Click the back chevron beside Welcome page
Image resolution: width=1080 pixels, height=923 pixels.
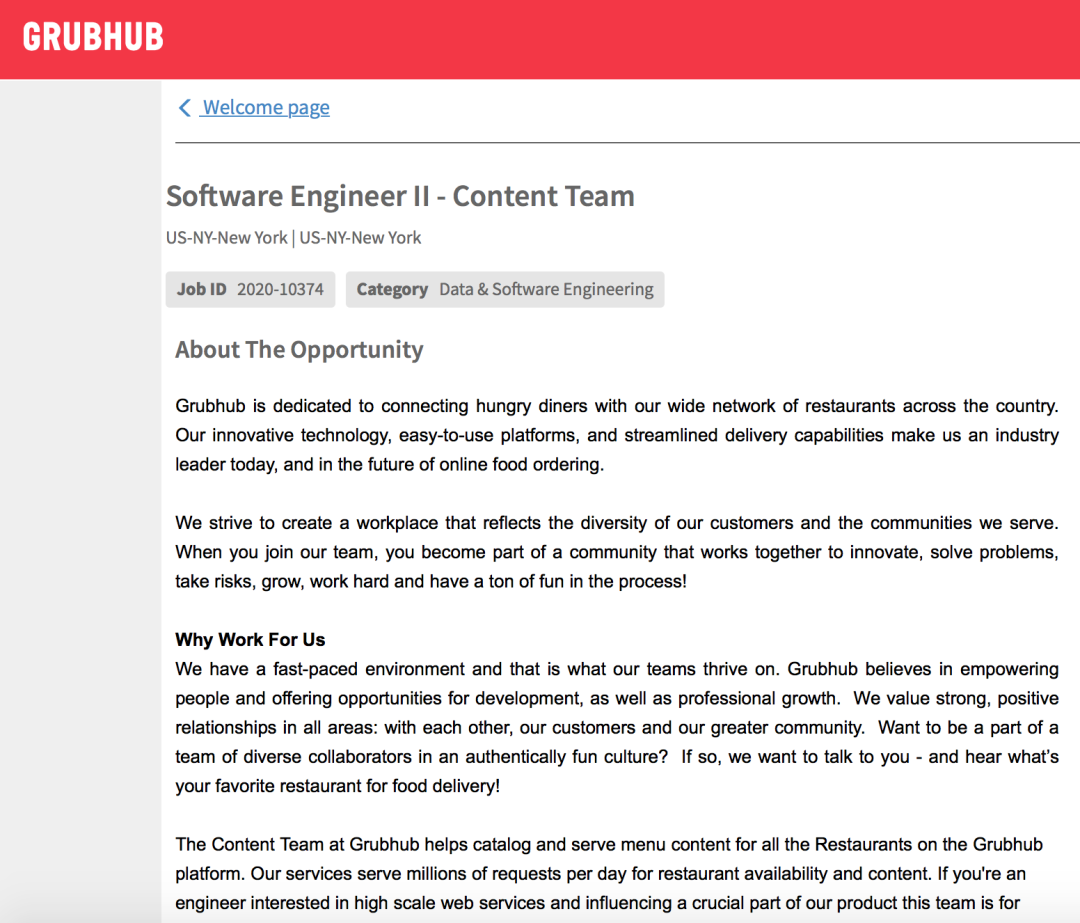coord(184,108)
